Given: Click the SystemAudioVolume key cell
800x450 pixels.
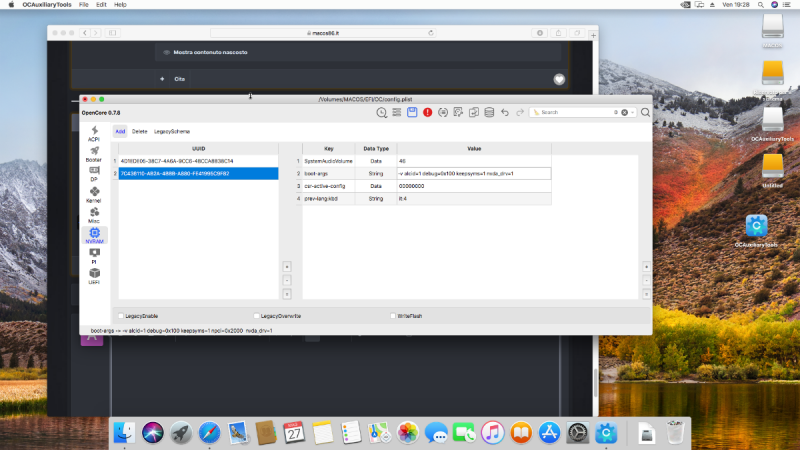Looking at the screenshot, I should [329, 161].
